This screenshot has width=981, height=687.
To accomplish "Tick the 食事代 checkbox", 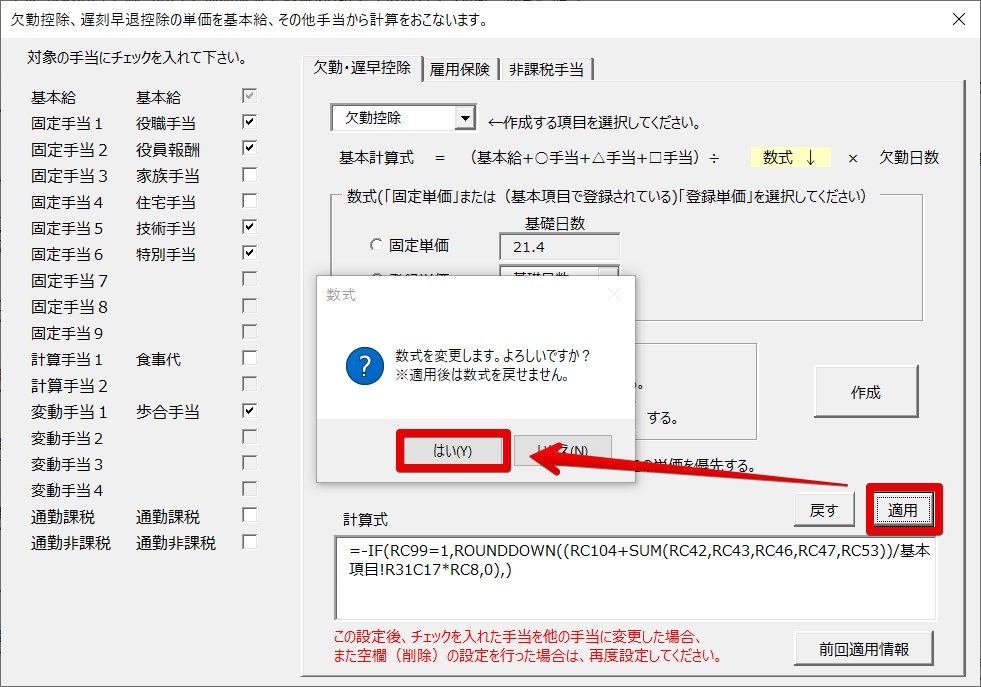I will click(x=249, y=358).
